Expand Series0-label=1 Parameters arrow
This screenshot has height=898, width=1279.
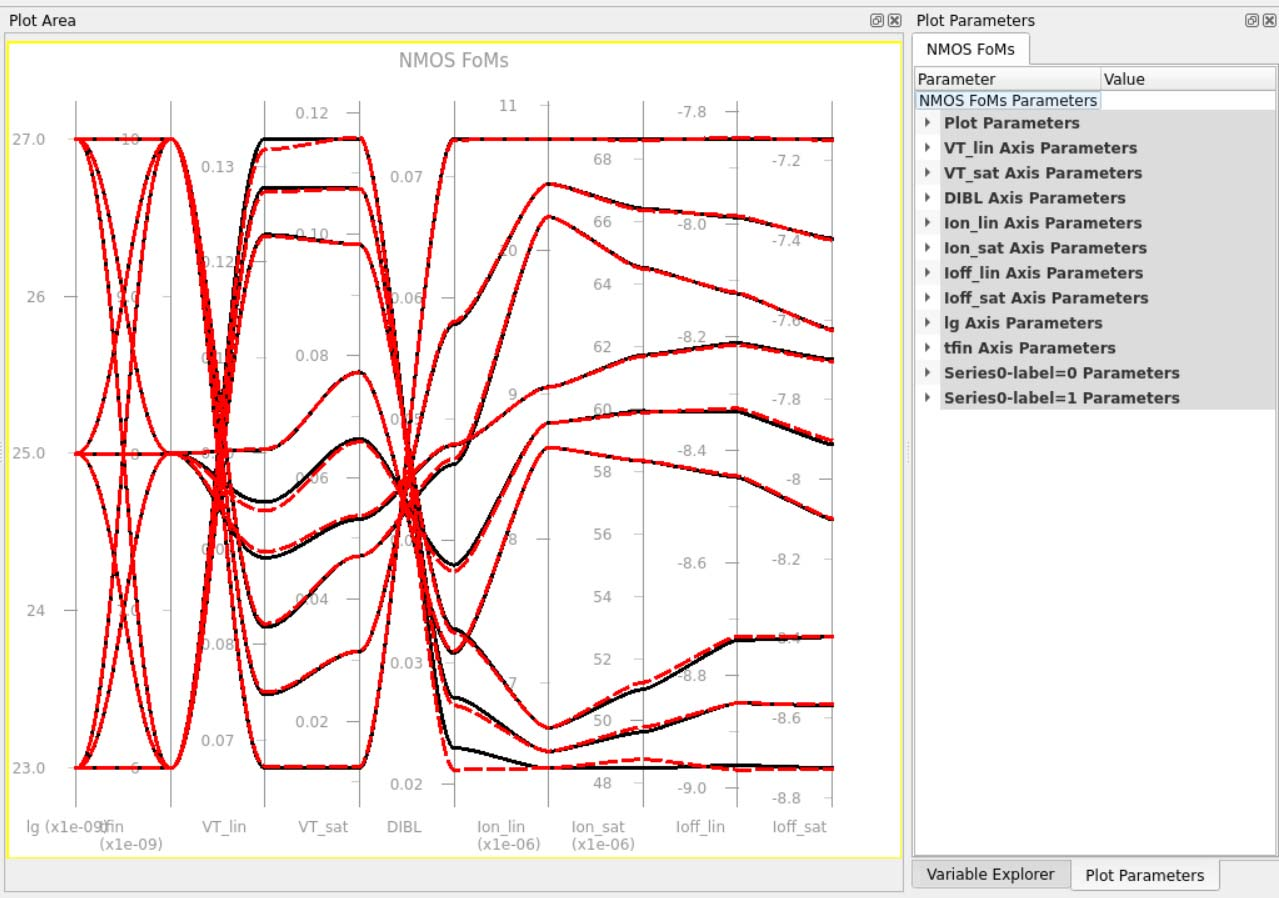928,398
